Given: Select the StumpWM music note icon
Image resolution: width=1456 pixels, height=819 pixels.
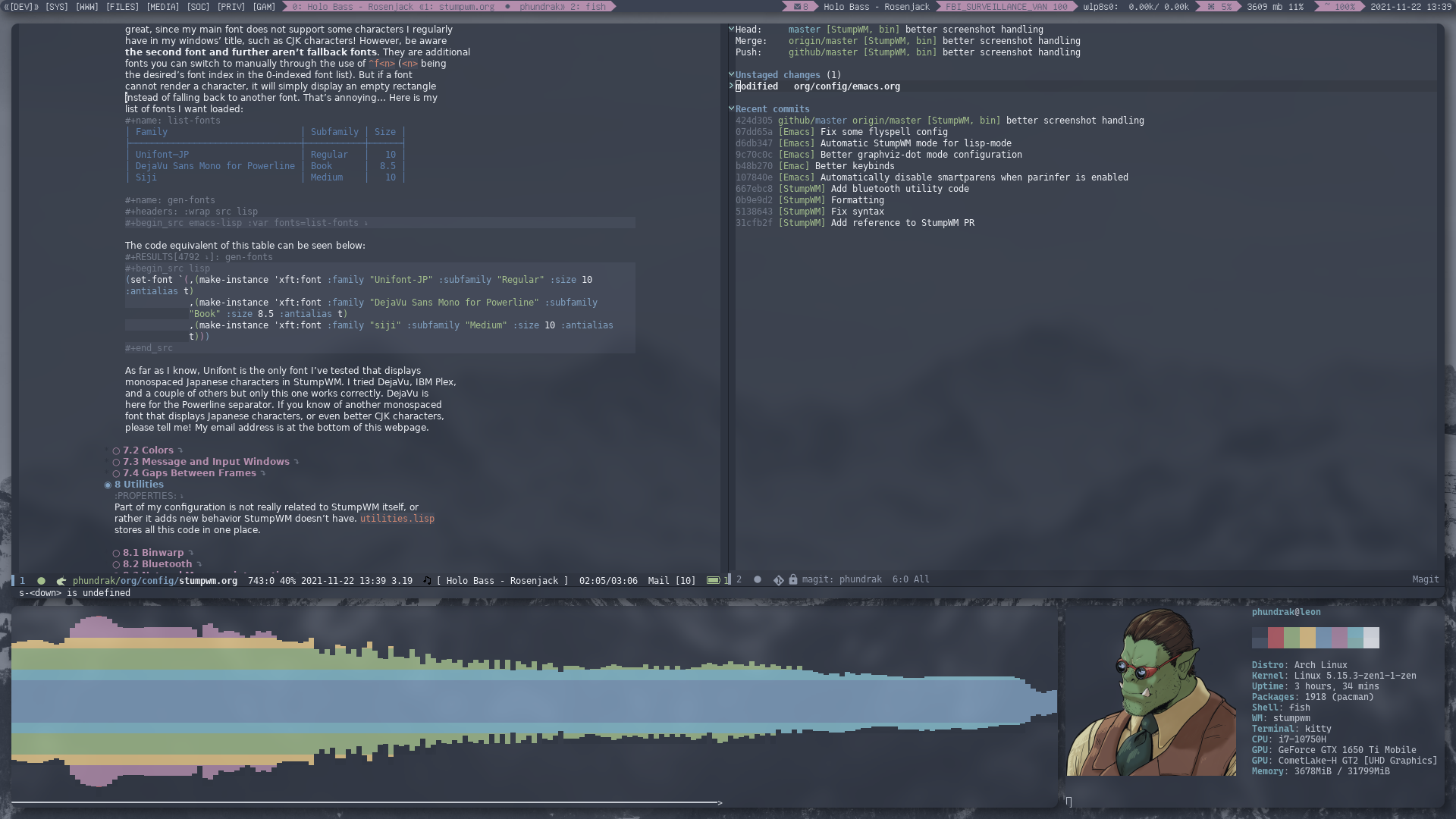Looking at the screenshot, I should (426, 580).
